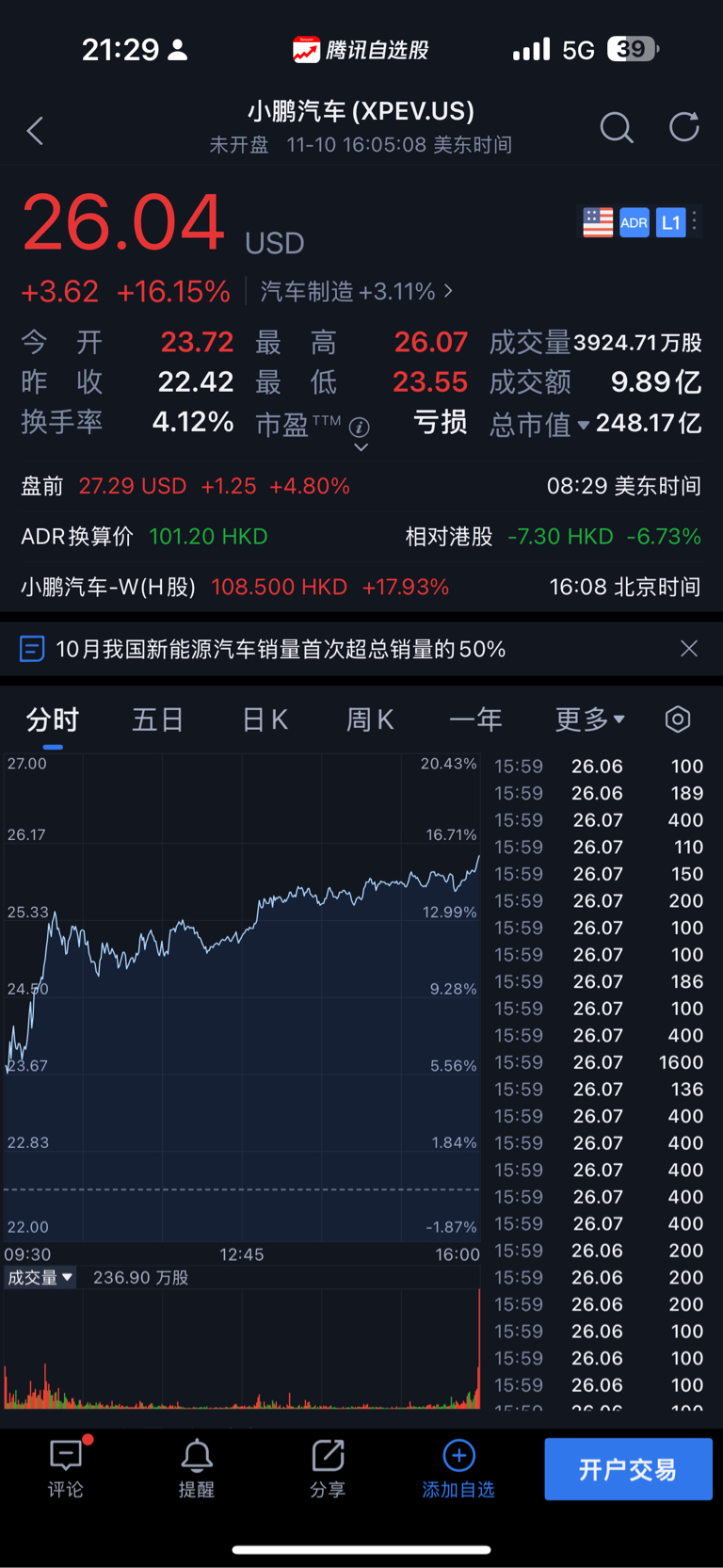Open the three-dot menu beside L1
This screenshot has height=1568, width=723.
coord(695,222)
